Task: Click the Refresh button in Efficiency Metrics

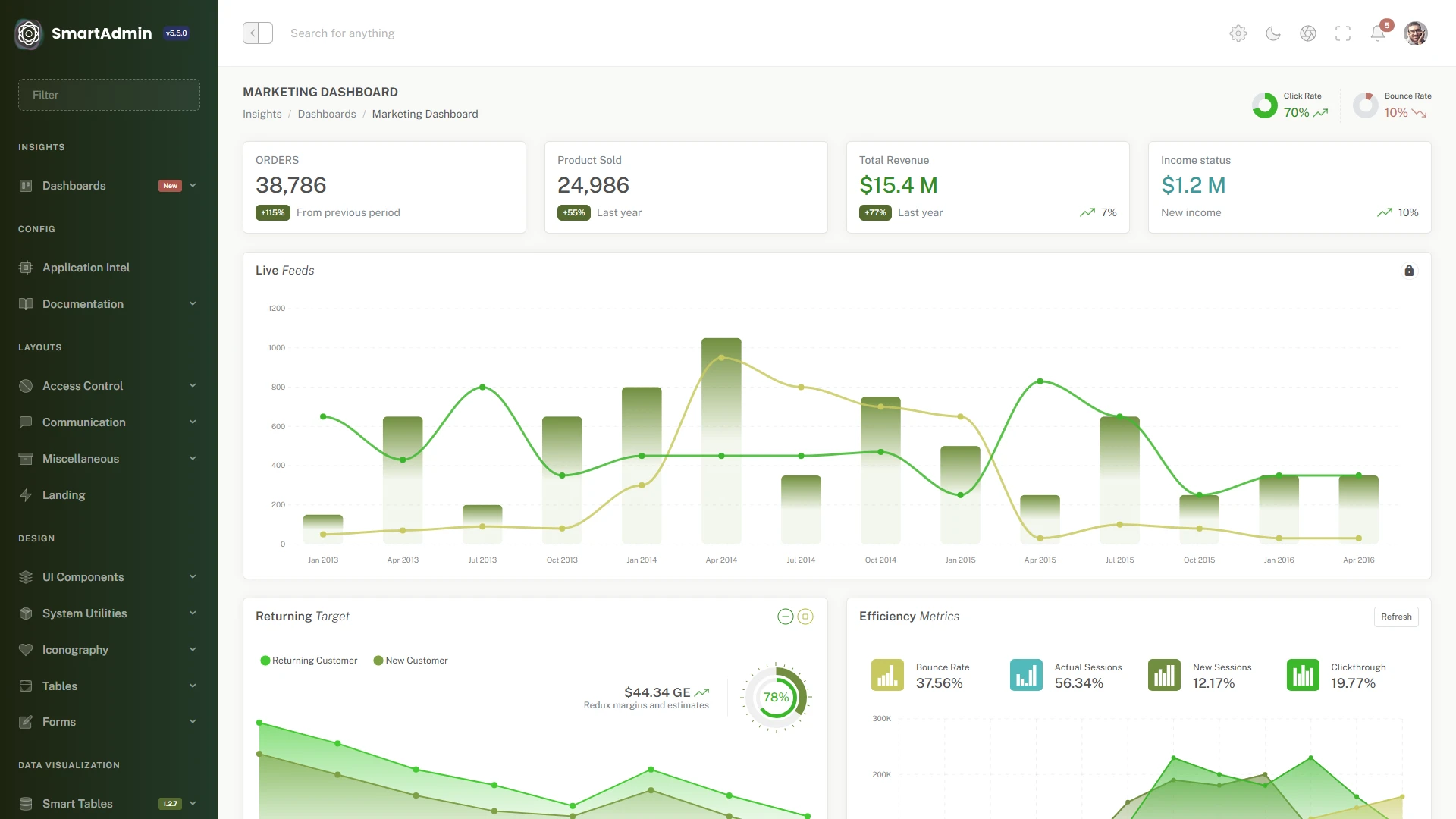Action: pyautogui.click(x=1396, y=617)
